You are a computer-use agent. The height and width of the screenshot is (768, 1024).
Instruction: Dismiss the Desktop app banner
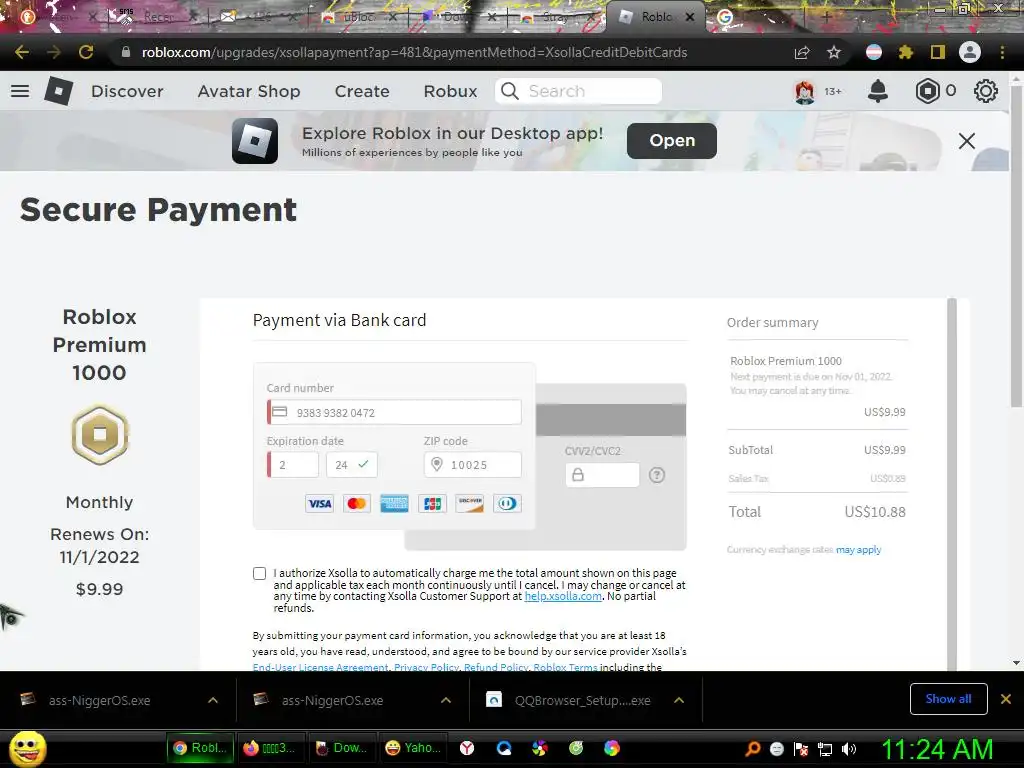(x=967, y=140)
